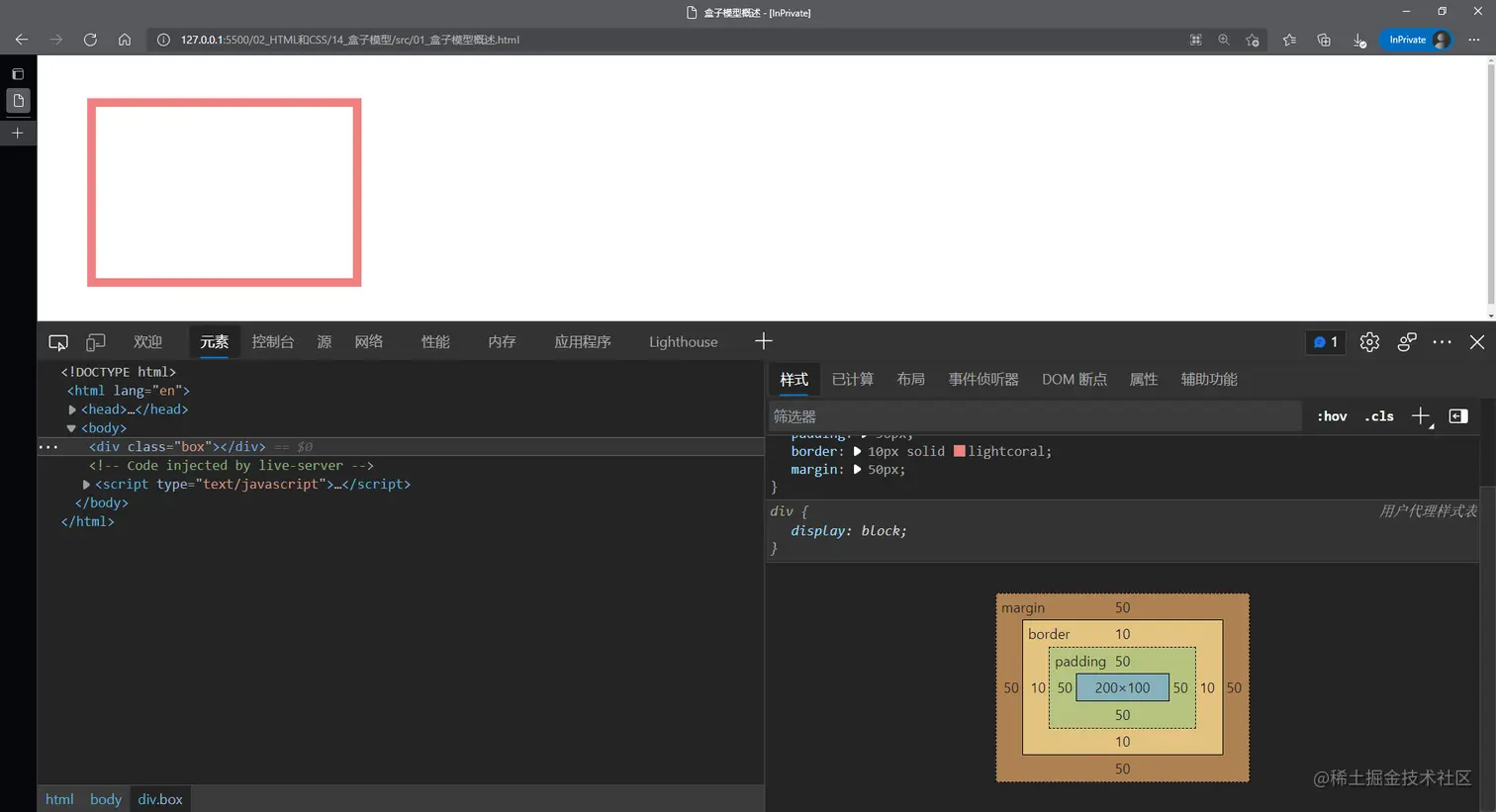Open the Lighthouse tab
The image size is (1496, 812).
coord(684,342)
